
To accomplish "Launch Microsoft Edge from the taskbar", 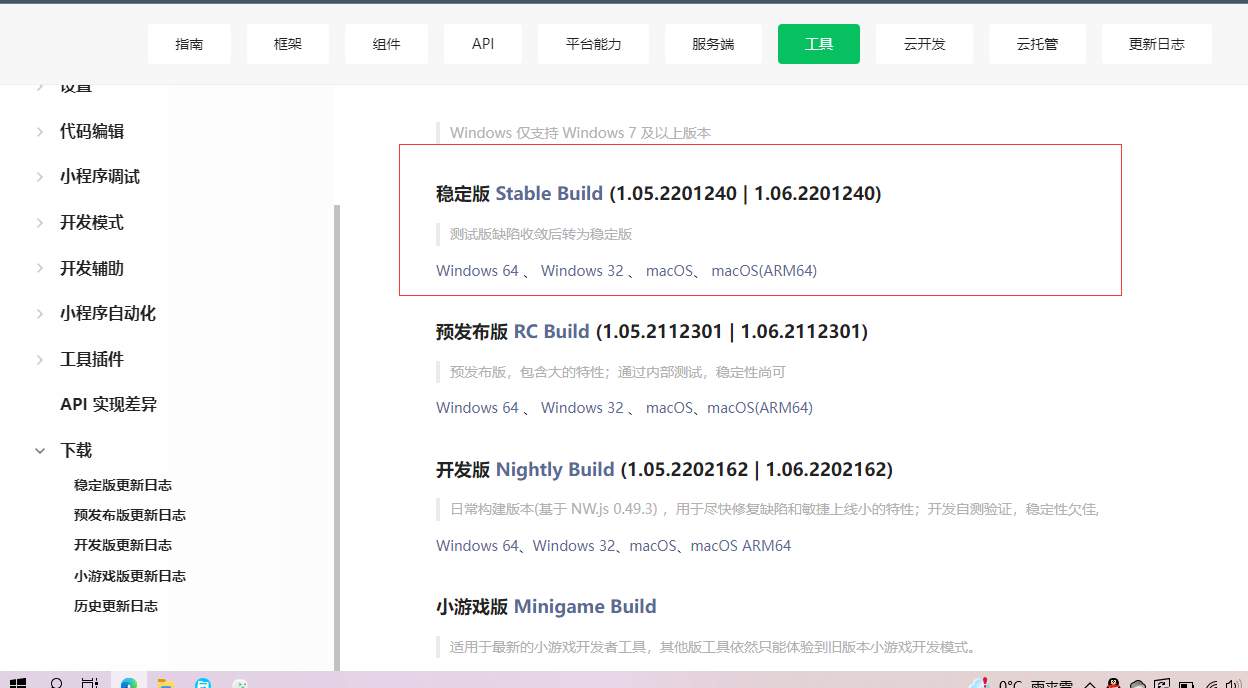I will (127, 682).
